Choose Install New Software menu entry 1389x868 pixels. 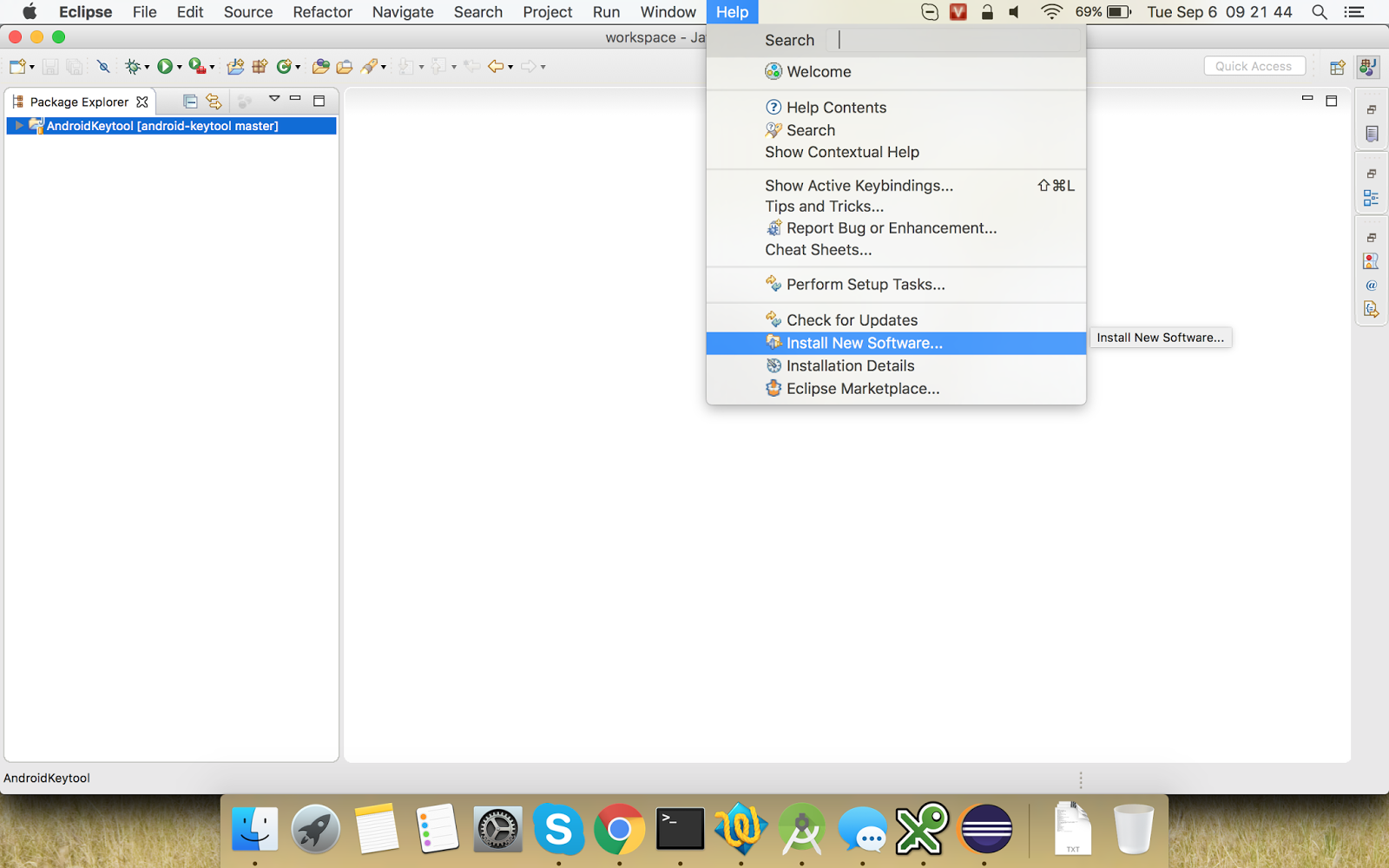pyautogui.click(x=896, y=343)
